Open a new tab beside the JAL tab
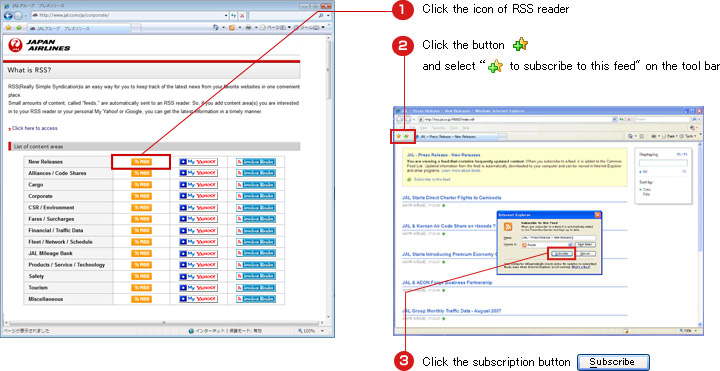The width and height of the screenshot is (720, 371). 135,28
